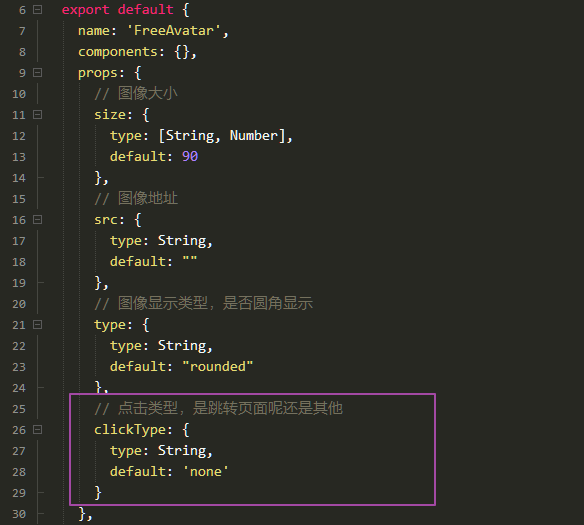Click the 'export' keyword
This screenshot has height=525, width=584.
(x=86, y=10)
